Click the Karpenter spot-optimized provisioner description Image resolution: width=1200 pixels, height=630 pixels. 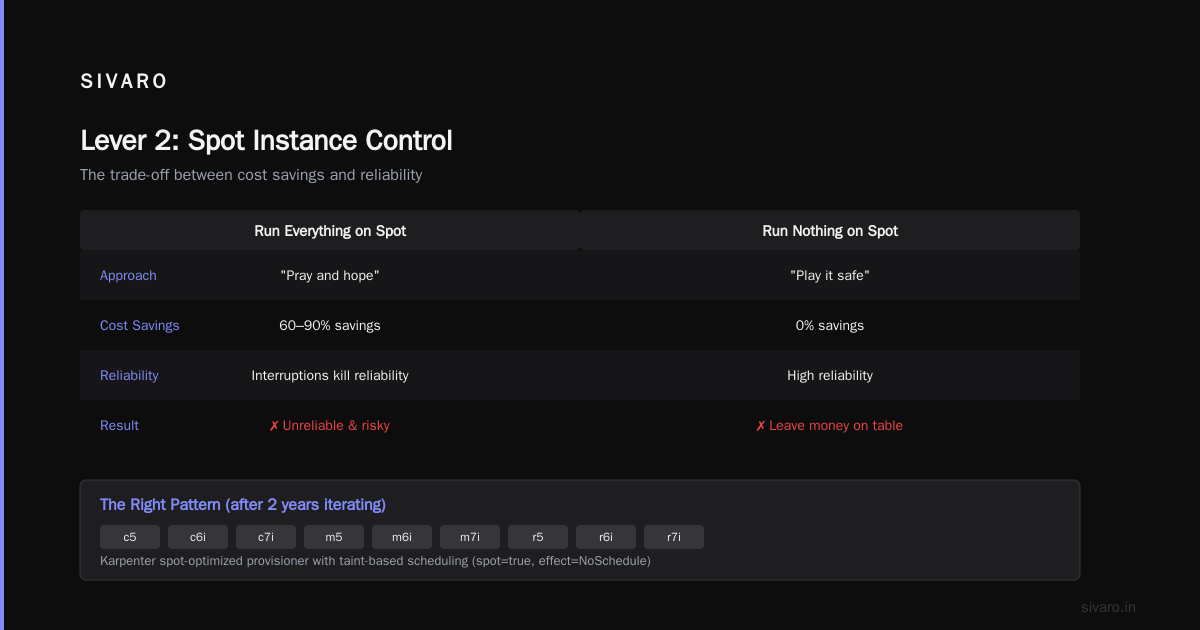[x=375, y=561]
